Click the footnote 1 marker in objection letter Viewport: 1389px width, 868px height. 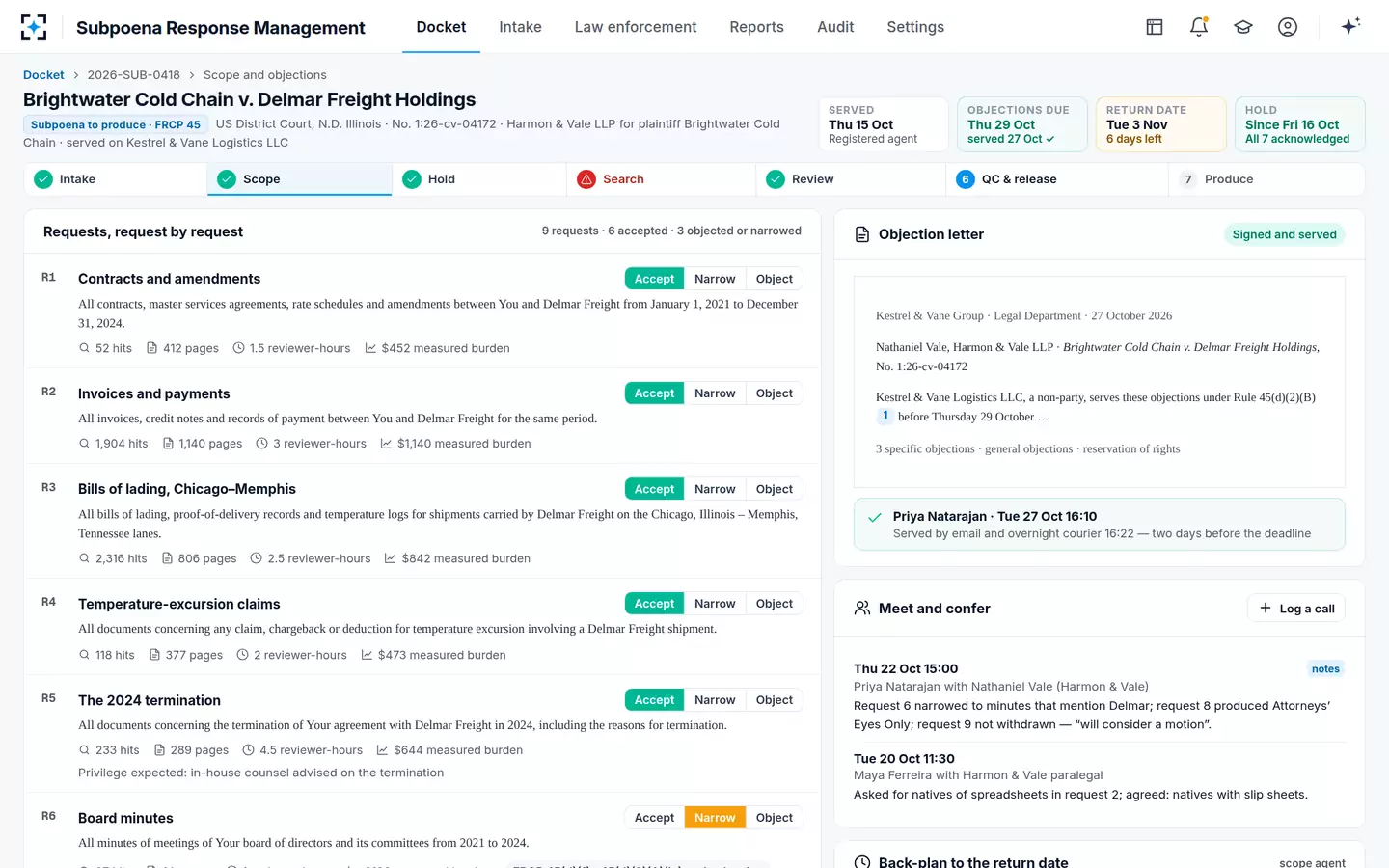(x=885, y=416)
